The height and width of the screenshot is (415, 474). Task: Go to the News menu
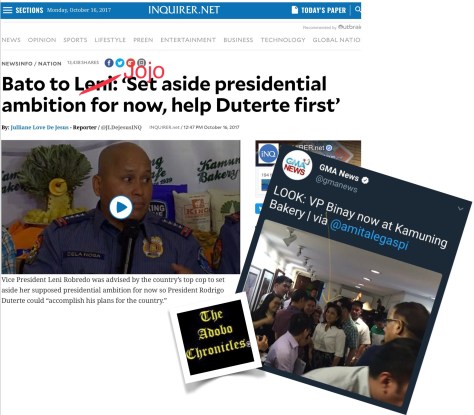11,40
